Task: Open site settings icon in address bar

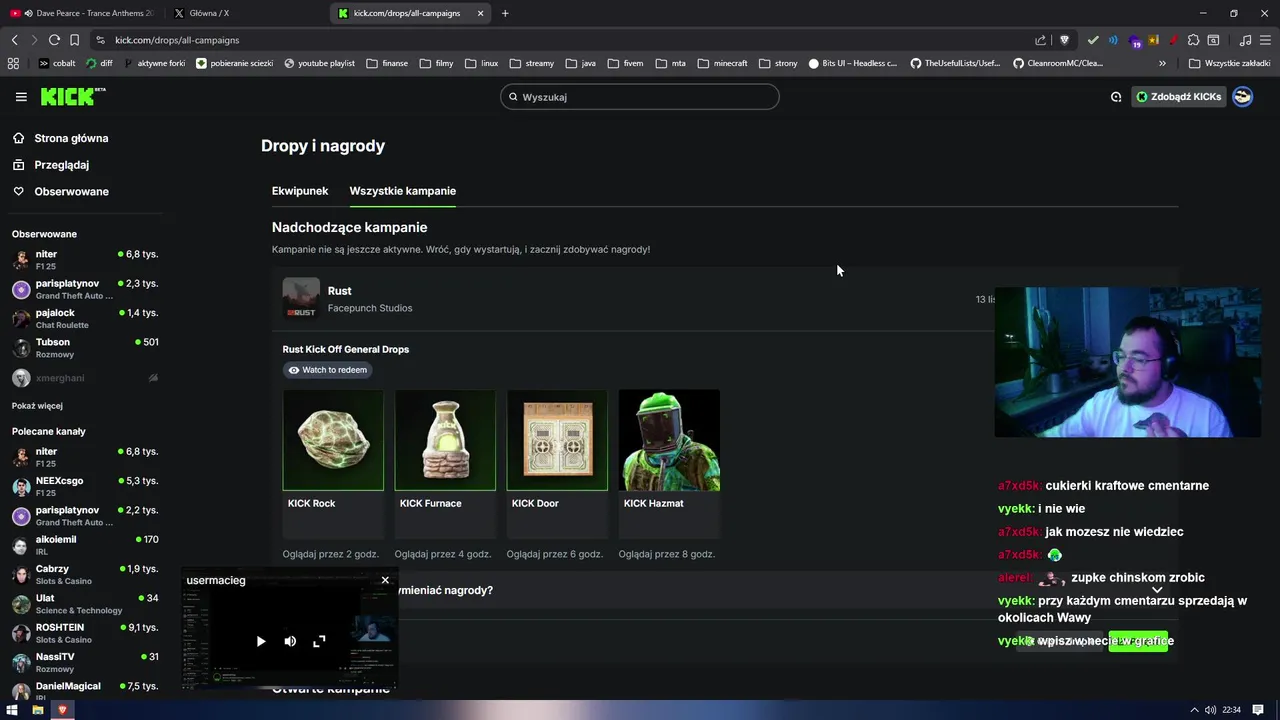Action: (100, 40)
